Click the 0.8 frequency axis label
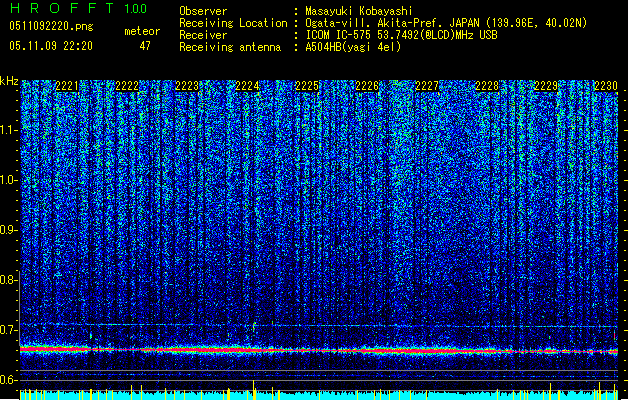The height and width of the screenshot is (400, 629). [9, 280]
